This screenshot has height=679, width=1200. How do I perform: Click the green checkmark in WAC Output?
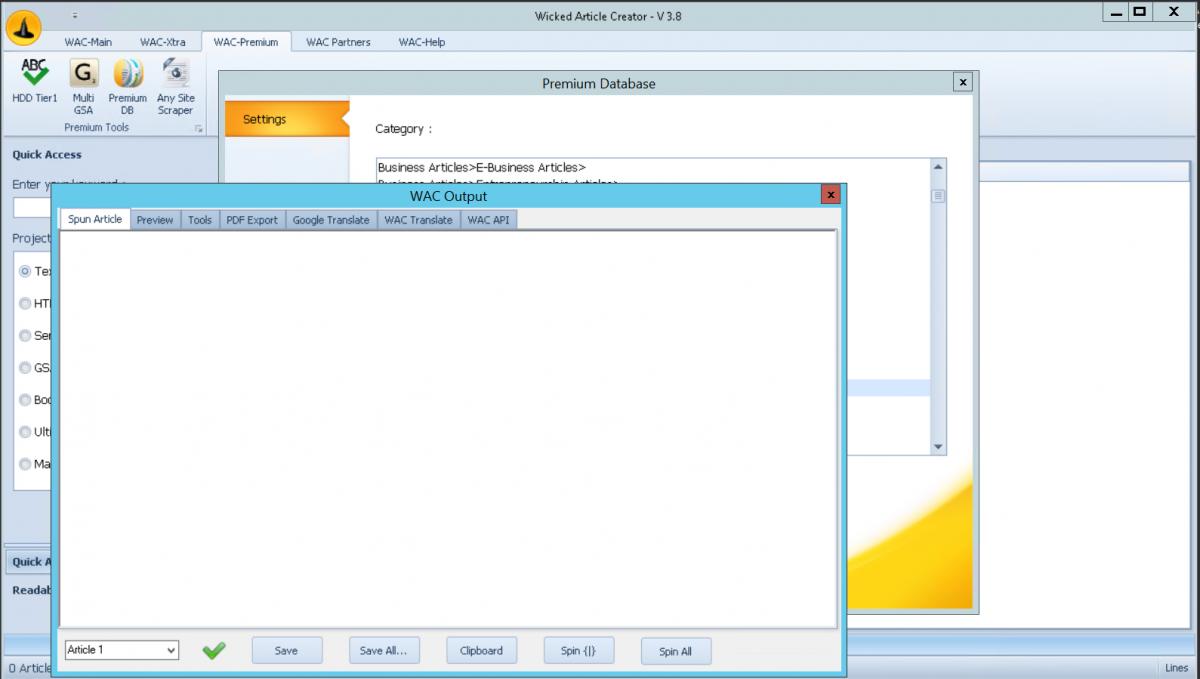213,651
